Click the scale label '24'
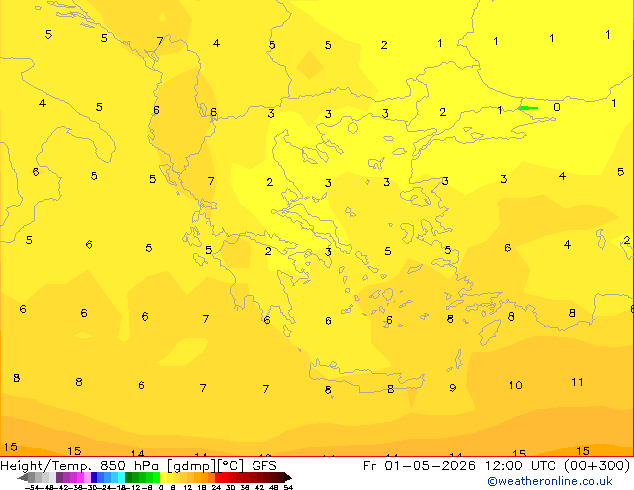The image size is (634, 490). click(x=216, y=487)
